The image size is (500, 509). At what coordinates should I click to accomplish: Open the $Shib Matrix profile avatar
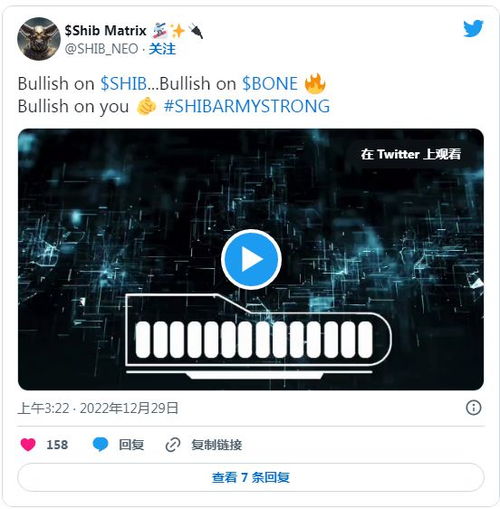tap(39, 39)
